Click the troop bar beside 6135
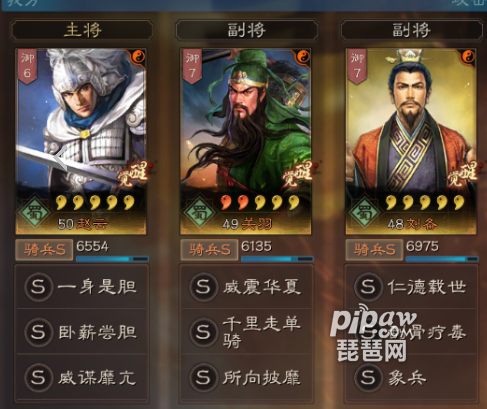Image resolution: width=487 pixels, height=409 pixels. [x=277, y=259]
